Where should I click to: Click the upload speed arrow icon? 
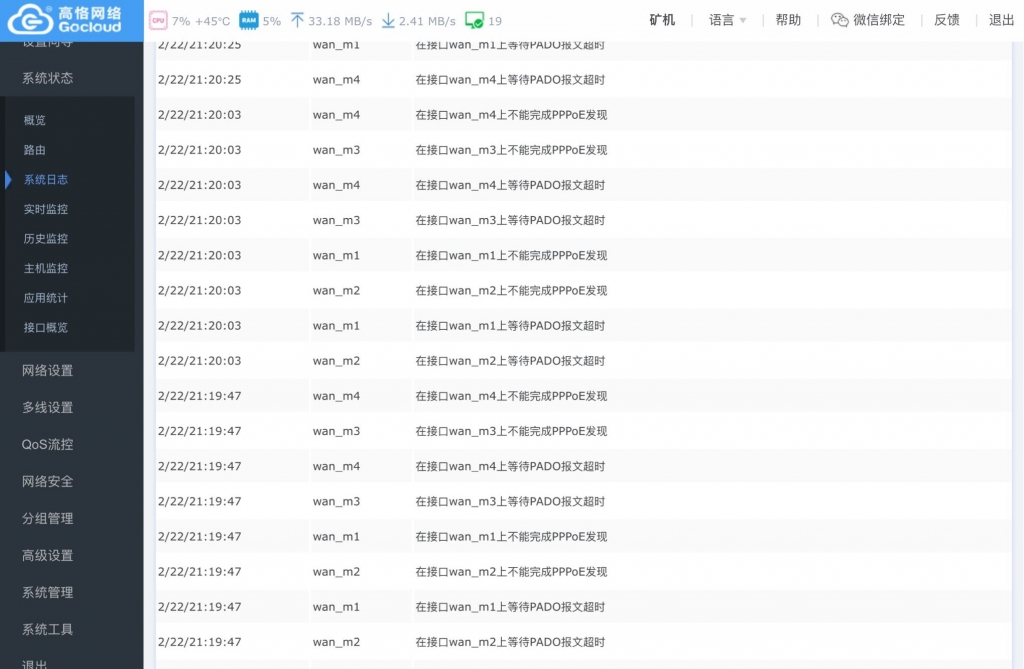click(x=297, y=20)
